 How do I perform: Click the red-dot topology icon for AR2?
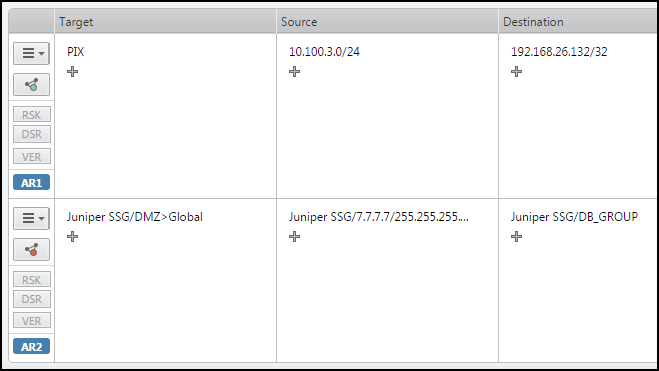coord(32,250)
